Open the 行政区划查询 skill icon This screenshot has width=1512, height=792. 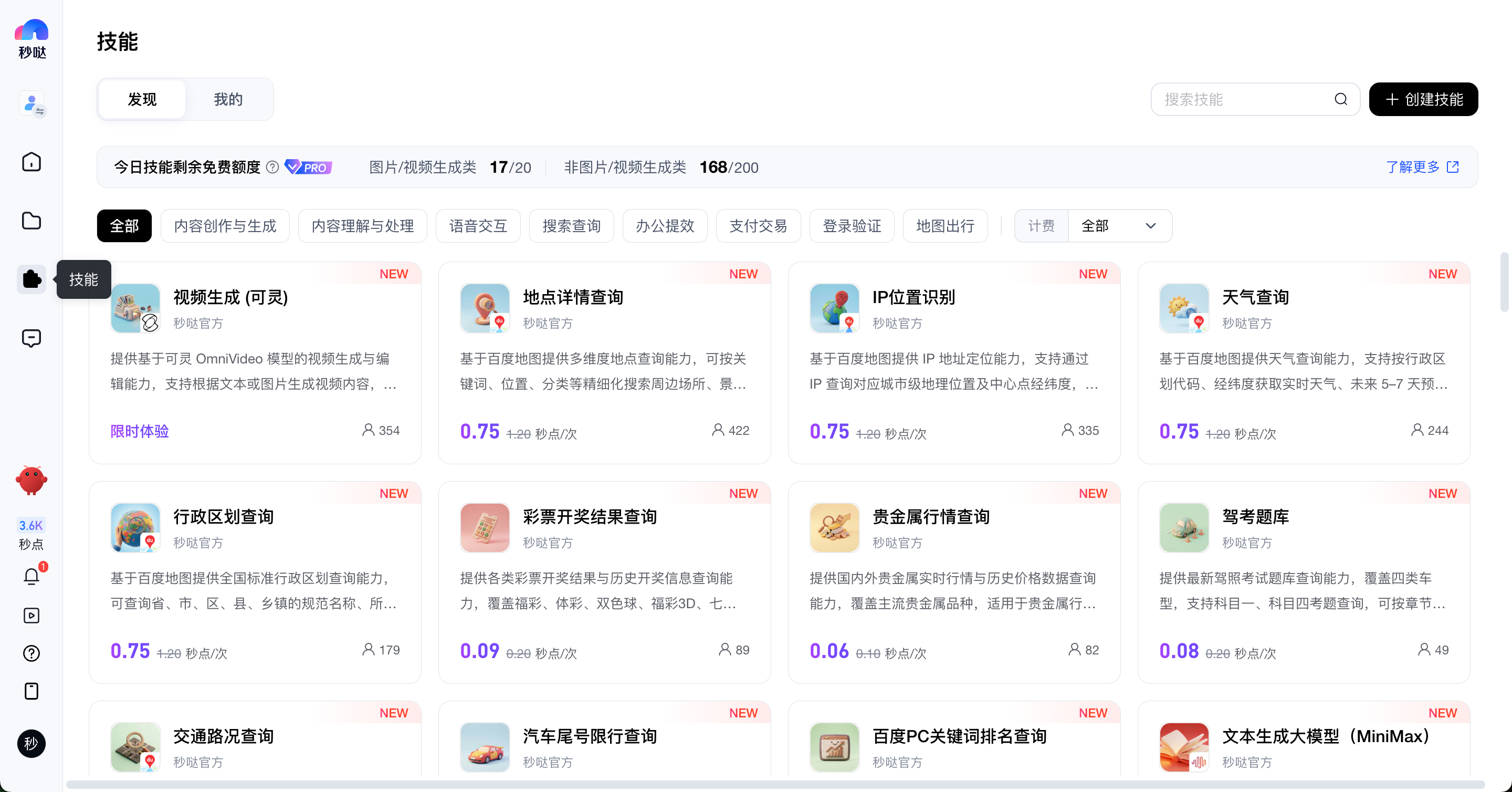click(135, 528)
